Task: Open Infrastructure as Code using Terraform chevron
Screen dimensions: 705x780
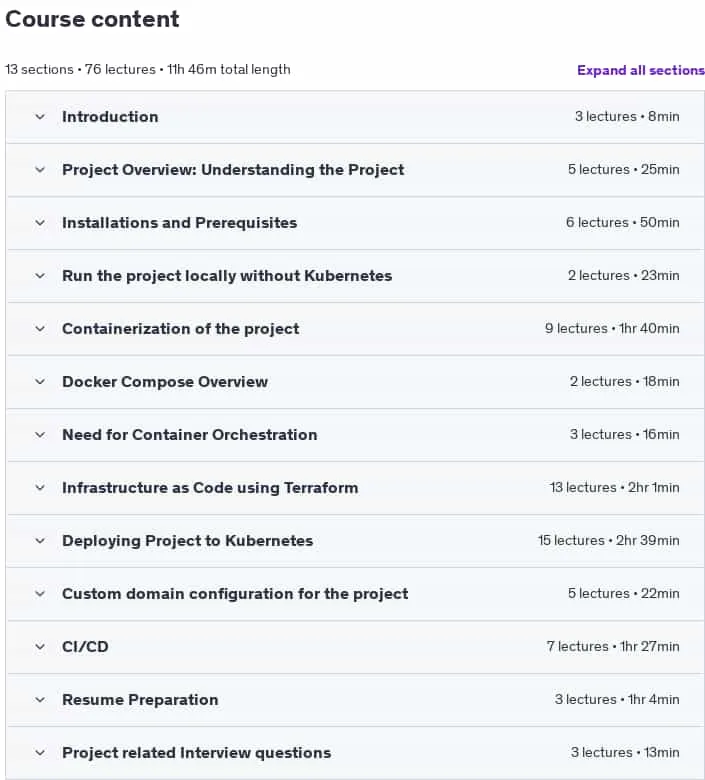Action: point(40,488)
